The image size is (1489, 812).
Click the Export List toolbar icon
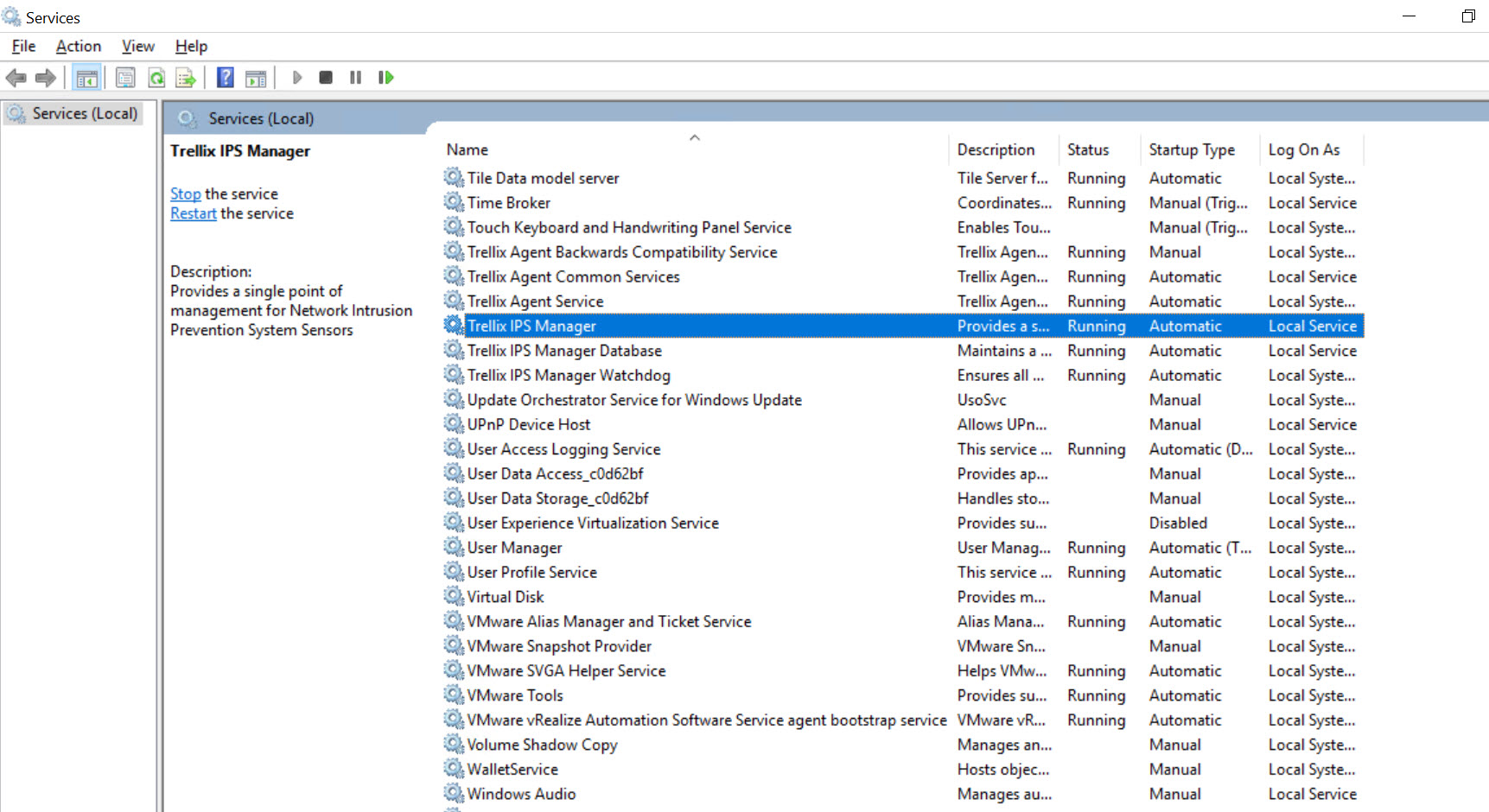[186, 78]
